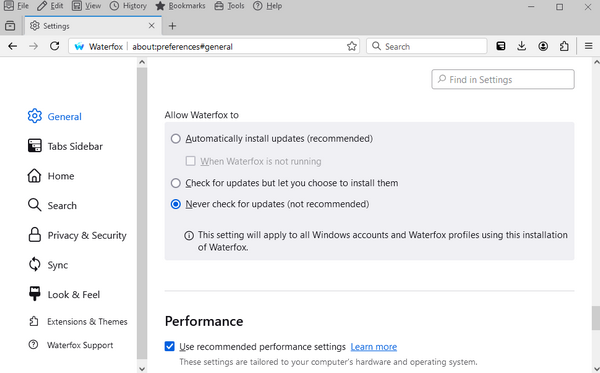
Task: Click the 'Allow Waterfox to' label
Action: tap(202, 115)
